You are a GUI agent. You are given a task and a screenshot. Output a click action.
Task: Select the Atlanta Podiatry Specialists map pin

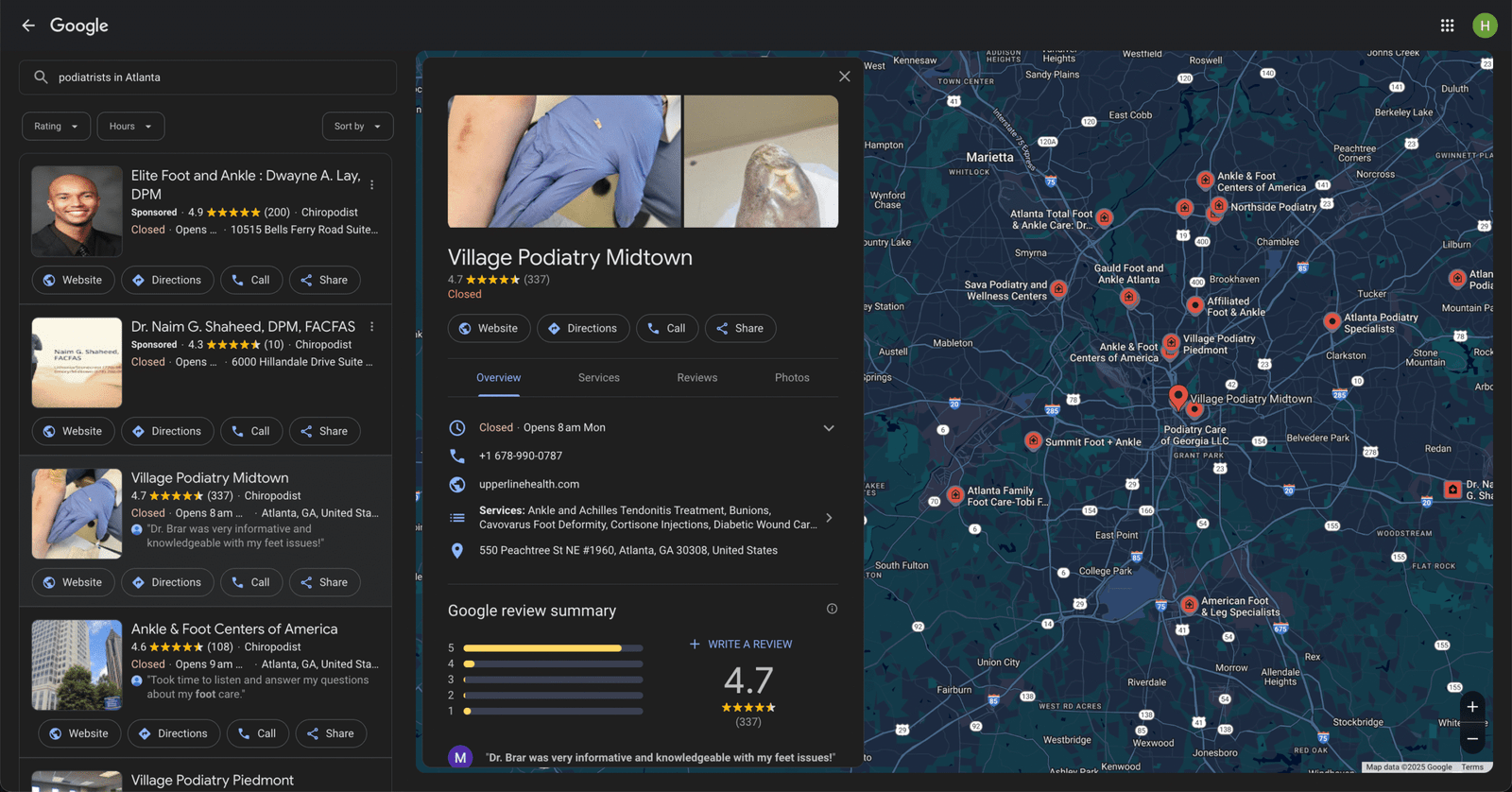click(x=1332, y=321)
